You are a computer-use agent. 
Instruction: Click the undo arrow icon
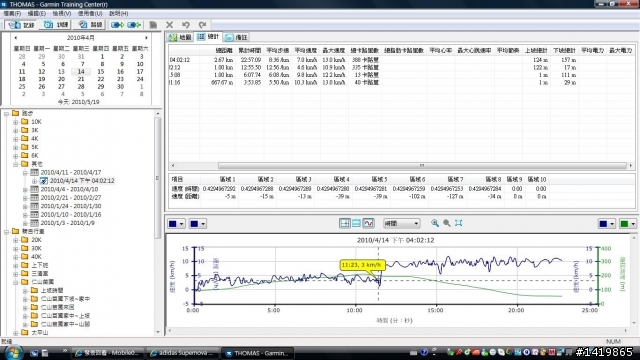186,25
